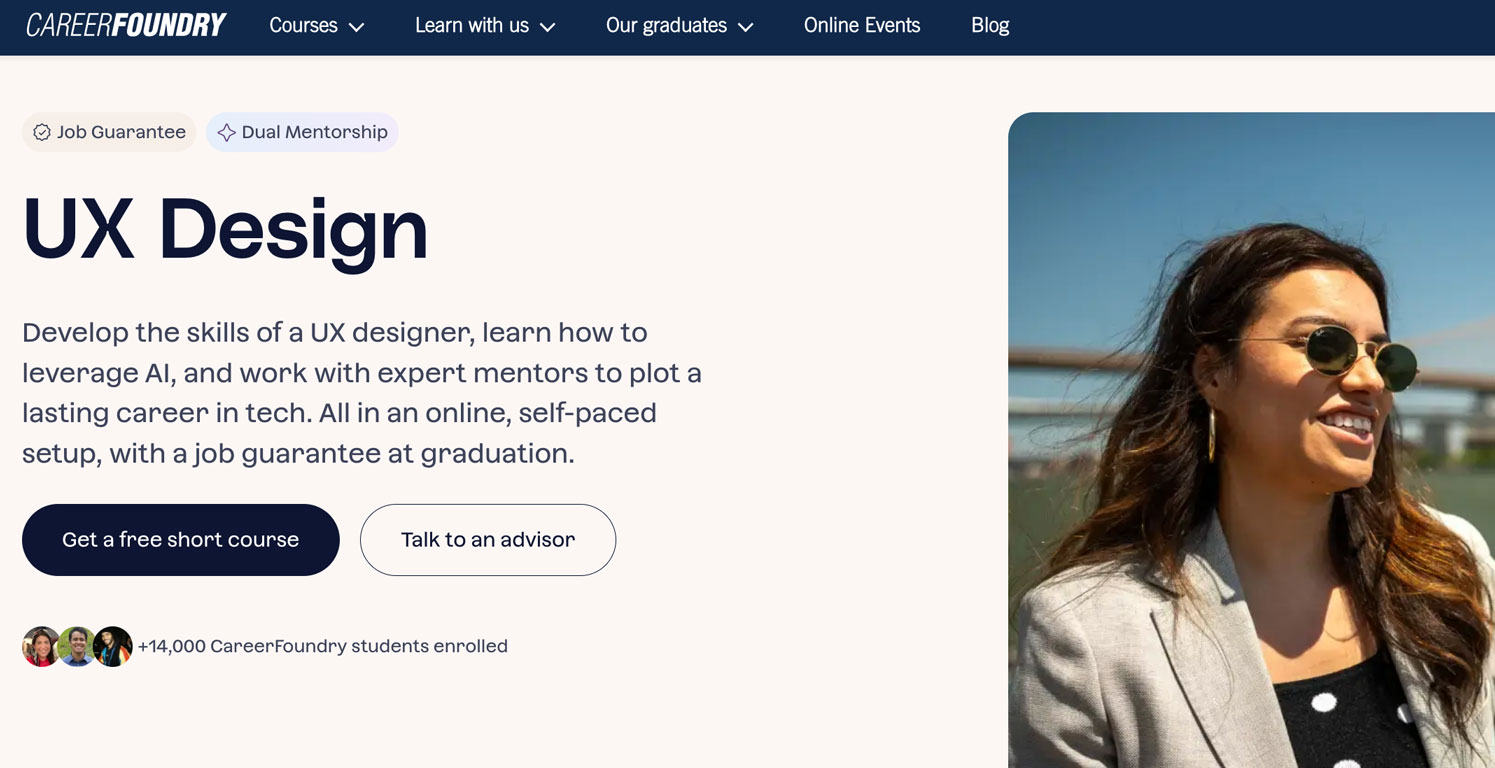Click the 14,000 students enrolled text

coord(323,646)
